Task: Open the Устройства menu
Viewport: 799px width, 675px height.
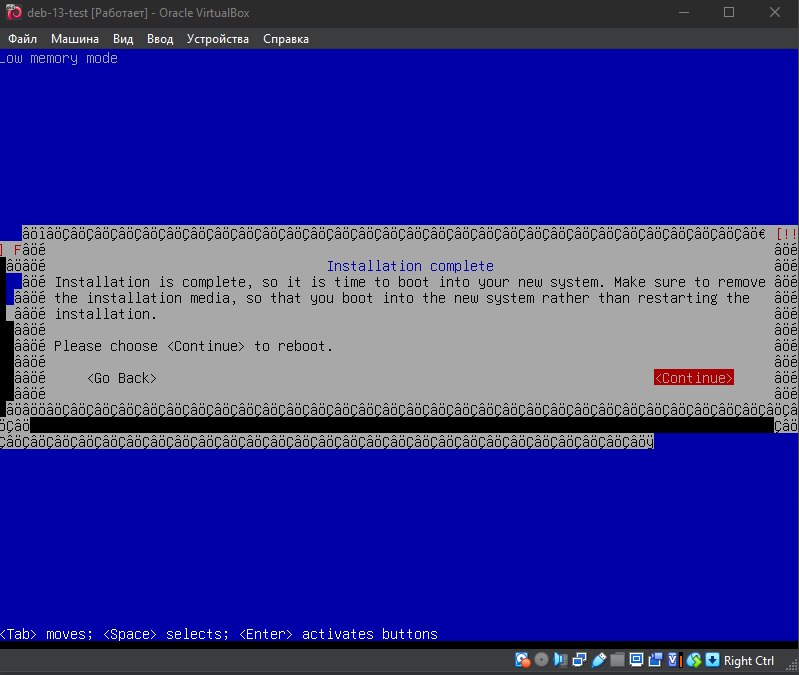Action: [218, 39]
